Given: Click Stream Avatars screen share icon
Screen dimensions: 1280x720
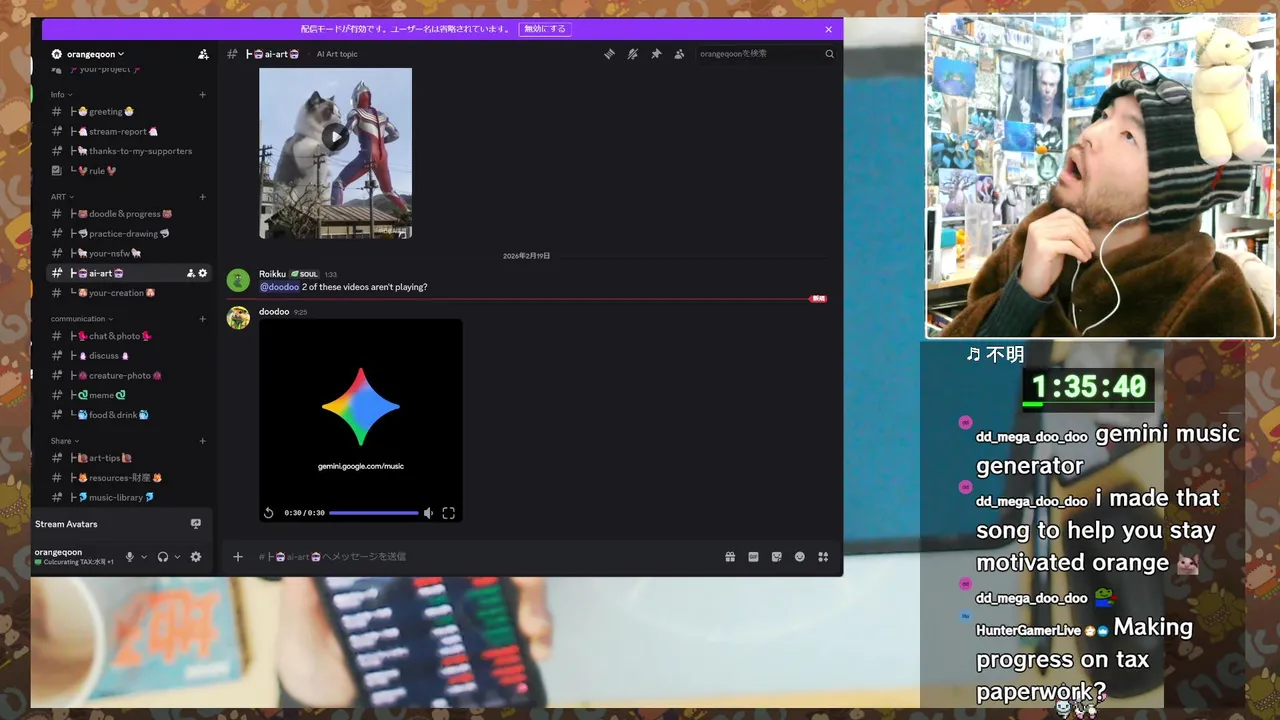Looking at the screenshot, I should (x=196, y=524).
